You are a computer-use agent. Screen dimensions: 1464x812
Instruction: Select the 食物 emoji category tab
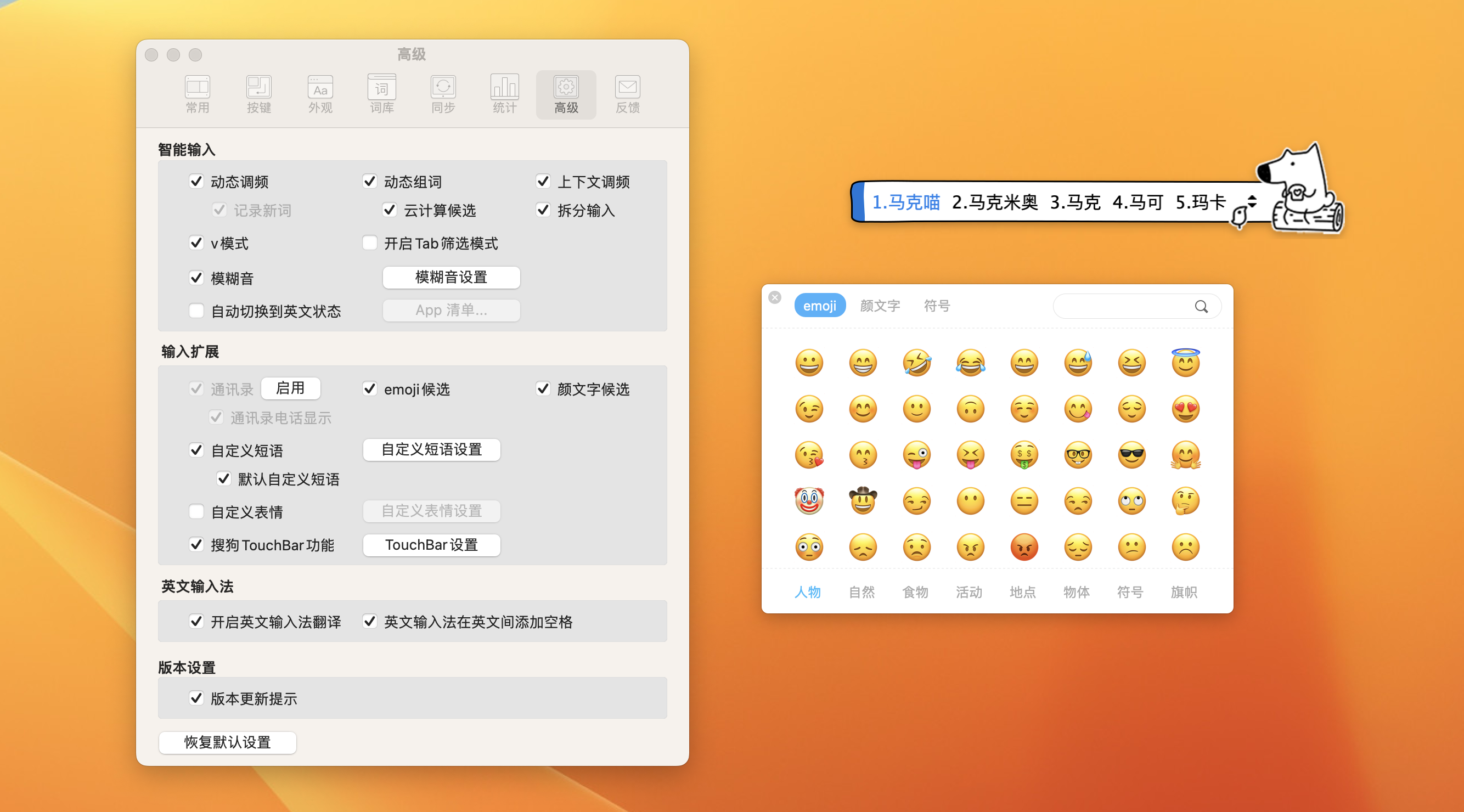[915, 592]
